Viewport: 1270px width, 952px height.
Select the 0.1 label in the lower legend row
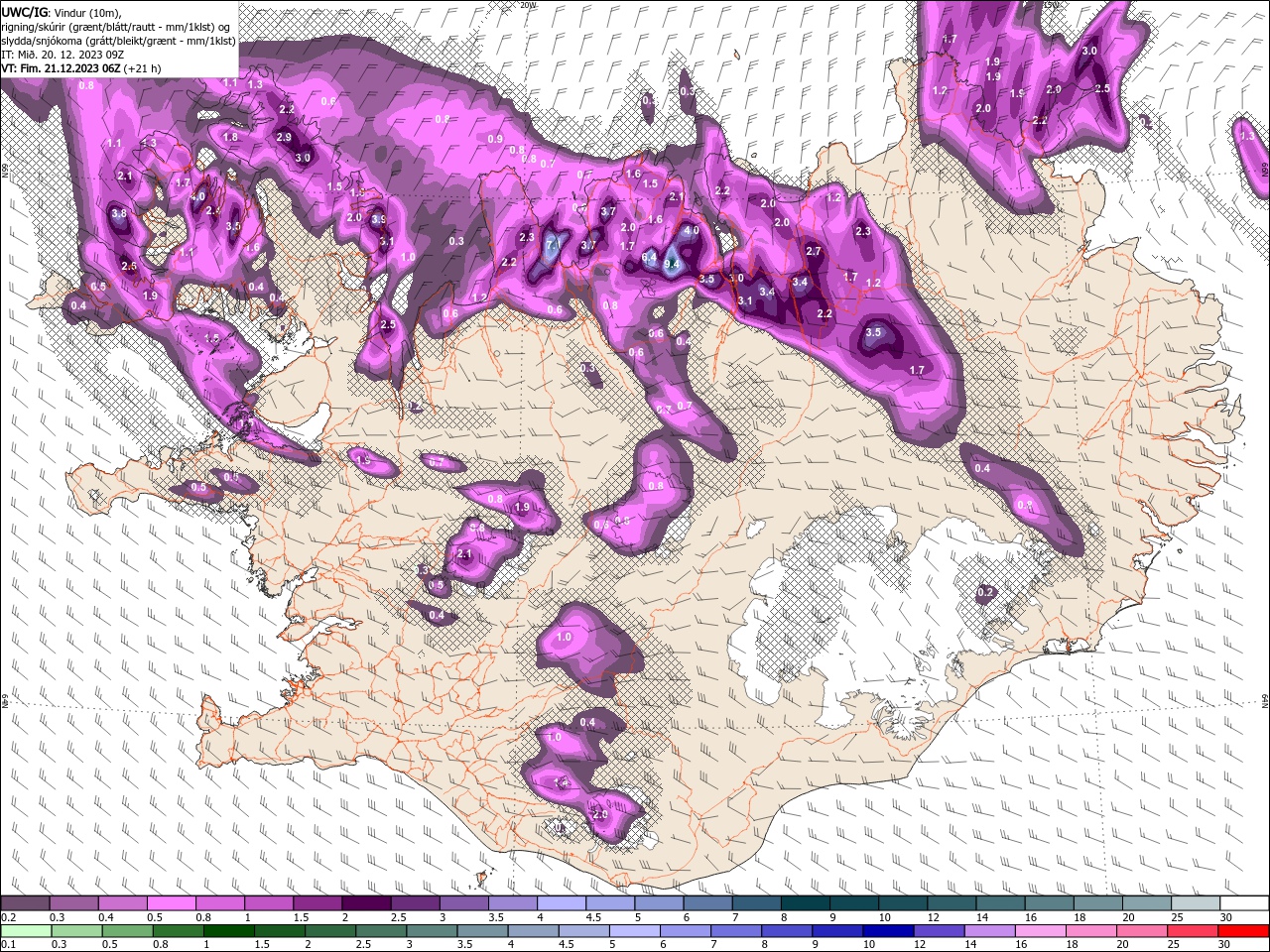pyautogui.click(x=7, y=944)
